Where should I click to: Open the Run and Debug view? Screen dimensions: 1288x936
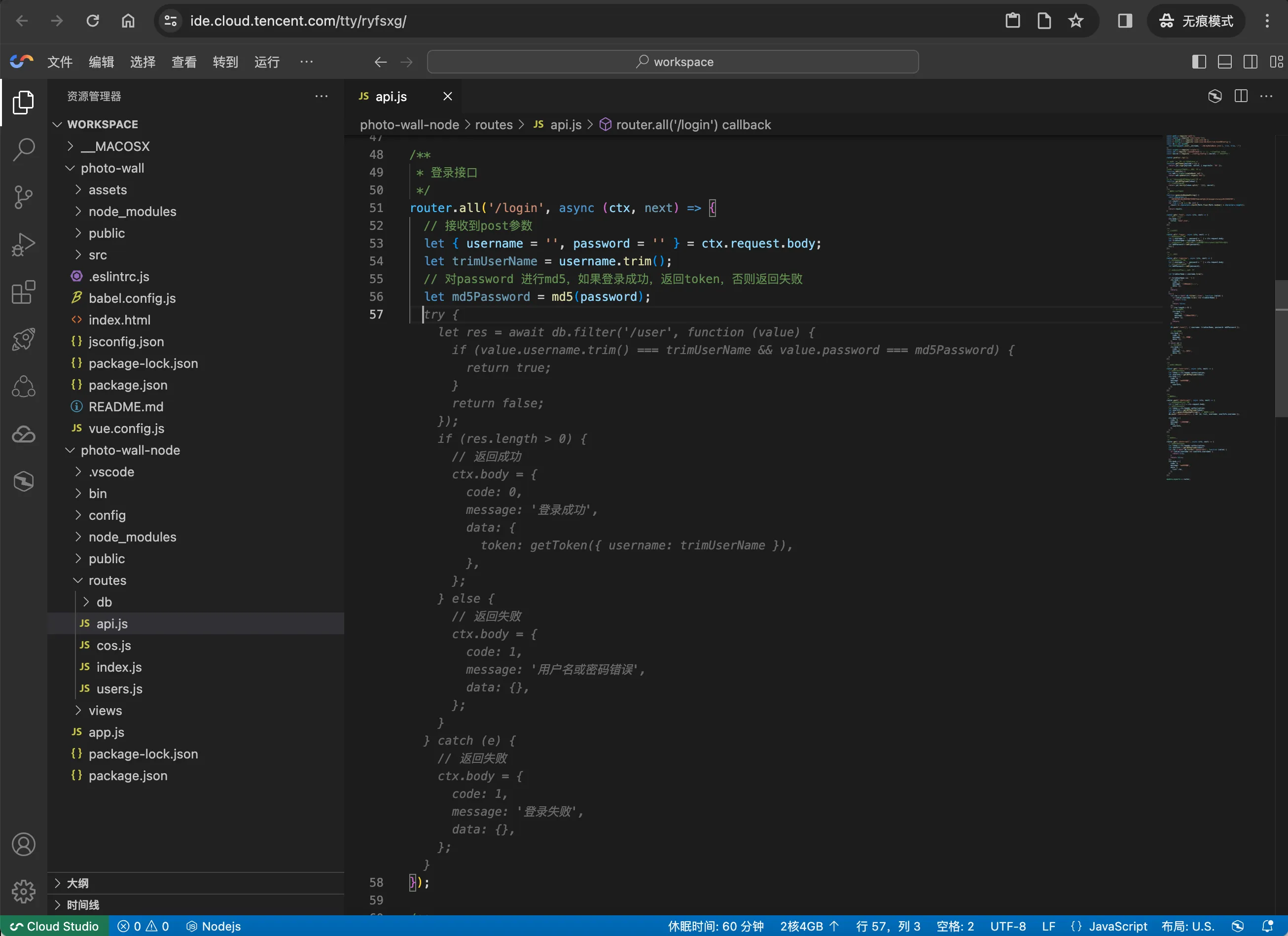pos(23,245)
